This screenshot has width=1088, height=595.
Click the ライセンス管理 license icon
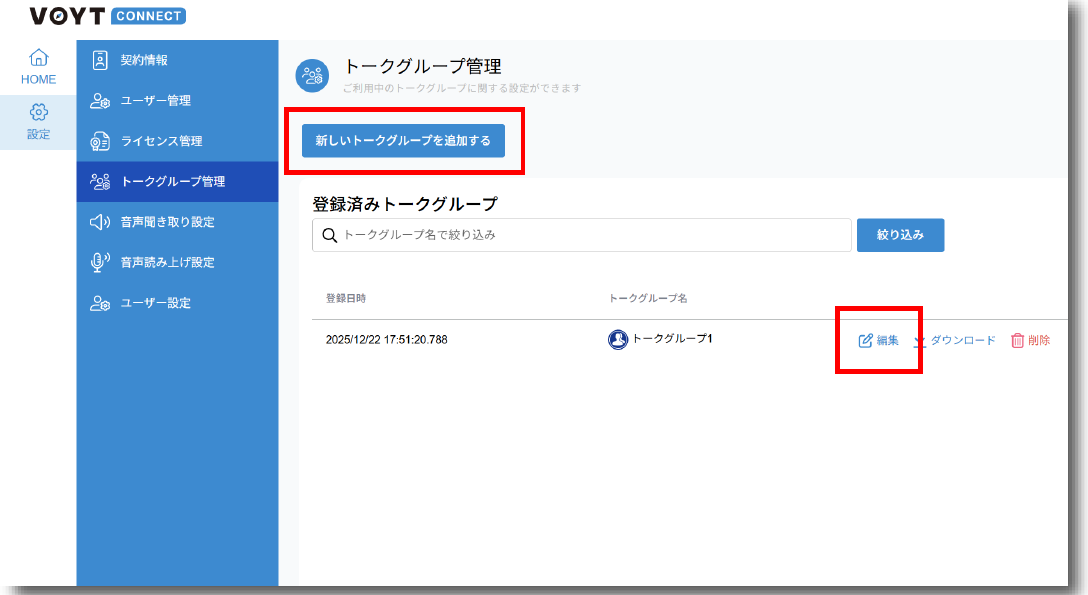tap(98, 141)
